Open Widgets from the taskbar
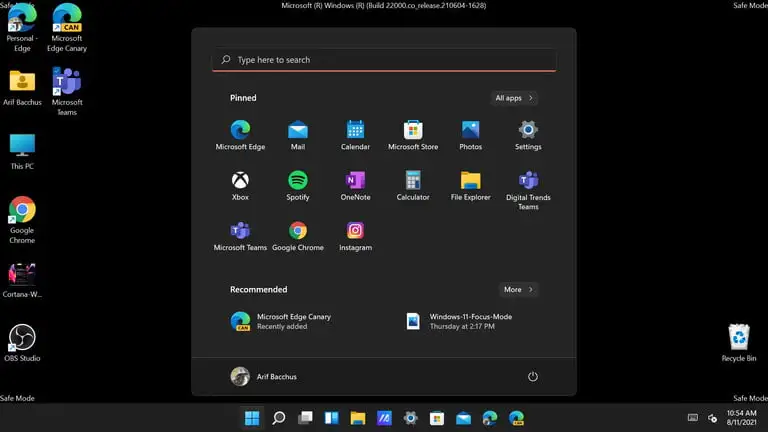The width and height of the screenshot is (768, 432). click(332, 418)
